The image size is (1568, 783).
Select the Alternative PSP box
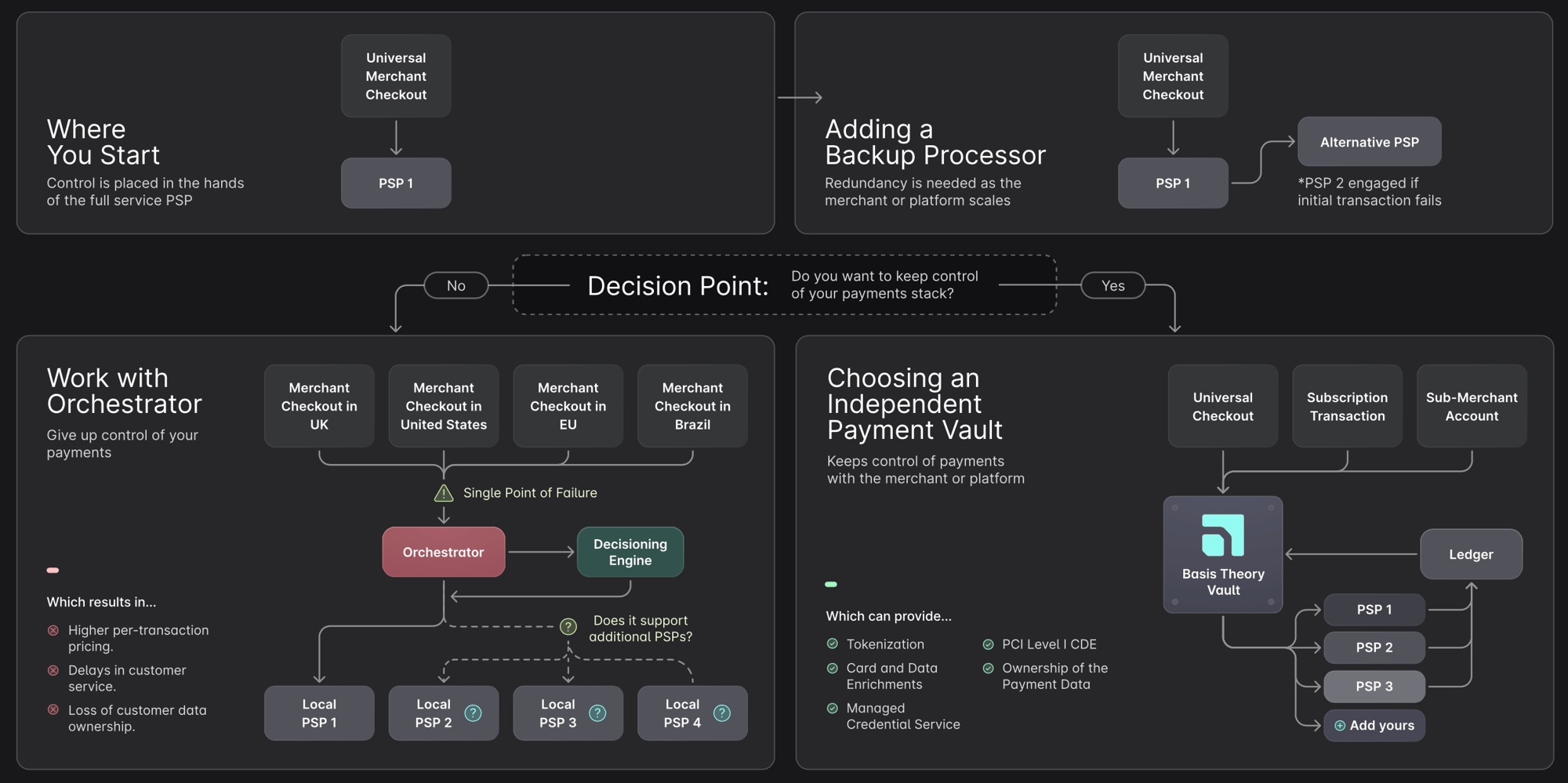[x=1369, y=142]
